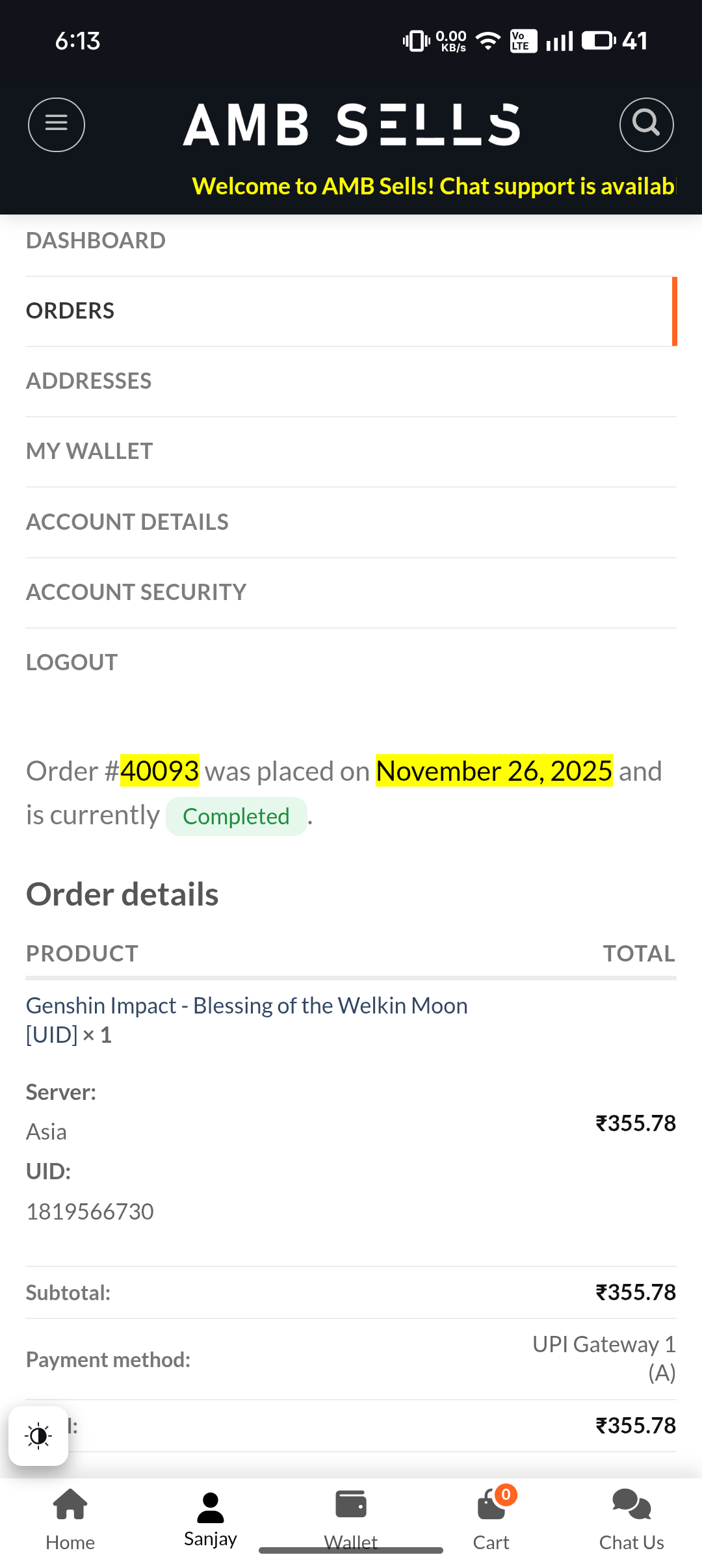This screenshot has width=702, height=1568.
Task: Toggle the dark mode brightness button
Action: pos(38,1436)
